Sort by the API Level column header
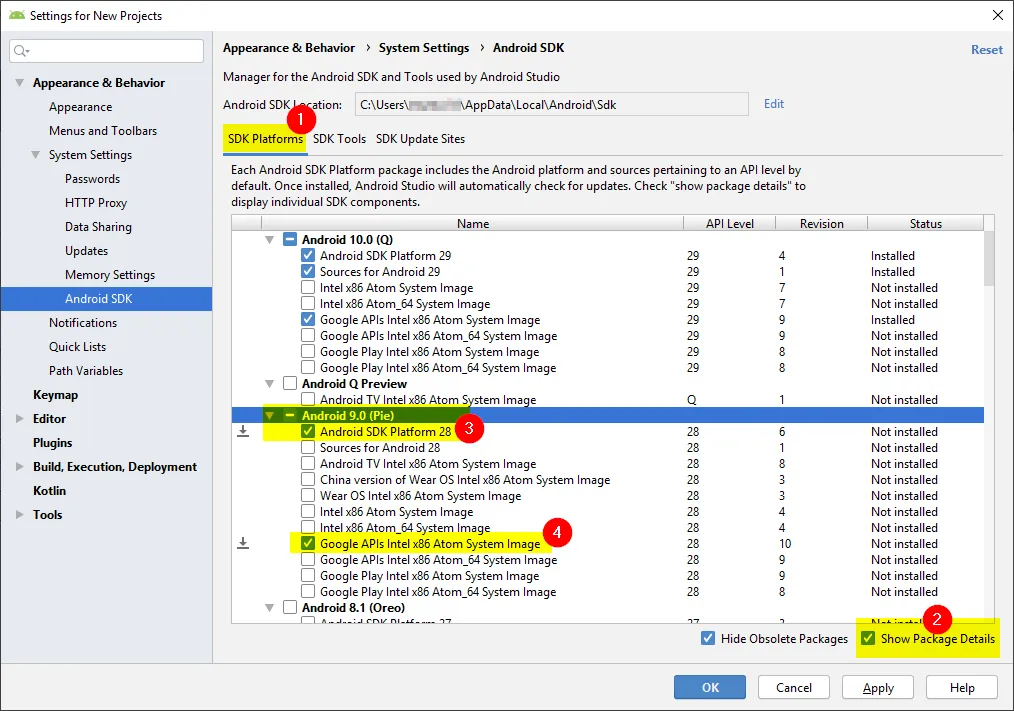 729,223
